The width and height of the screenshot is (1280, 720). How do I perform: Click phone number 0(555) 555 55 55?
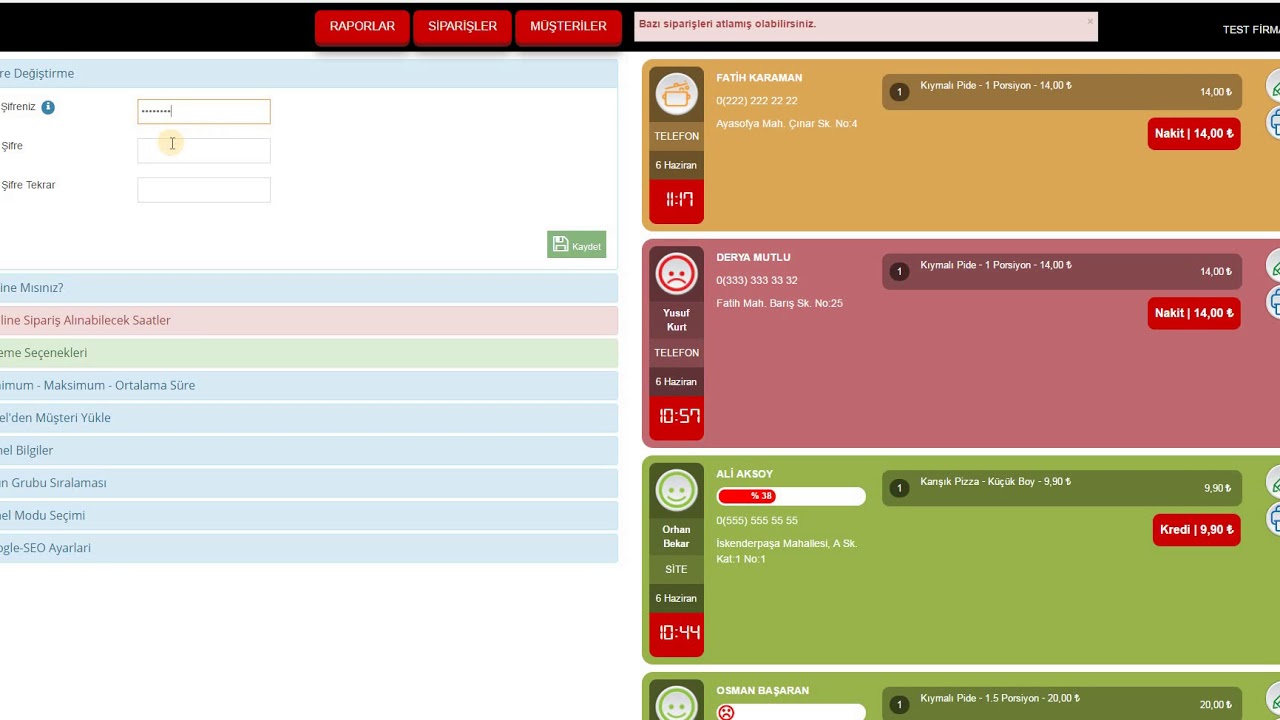(x=757, y=521)
